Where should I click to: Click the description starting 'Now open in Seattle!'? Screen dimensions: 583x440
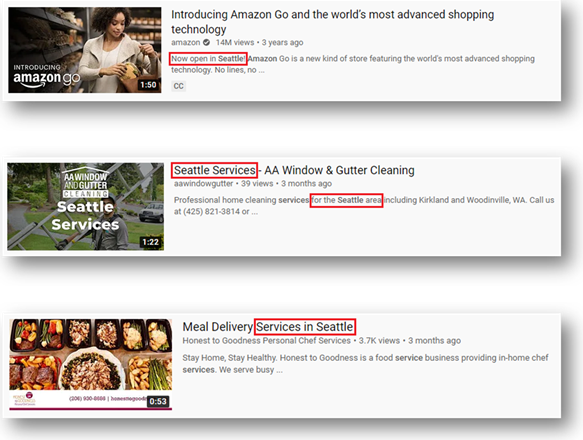353,64
